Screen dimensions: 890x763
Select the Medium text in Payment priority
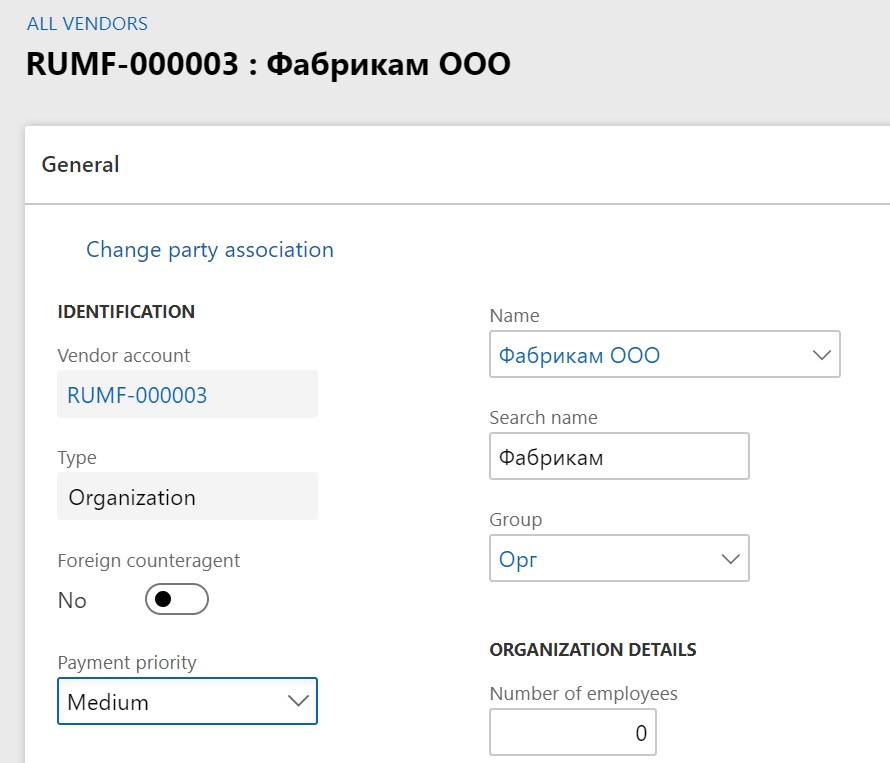[x=108, y=702]
